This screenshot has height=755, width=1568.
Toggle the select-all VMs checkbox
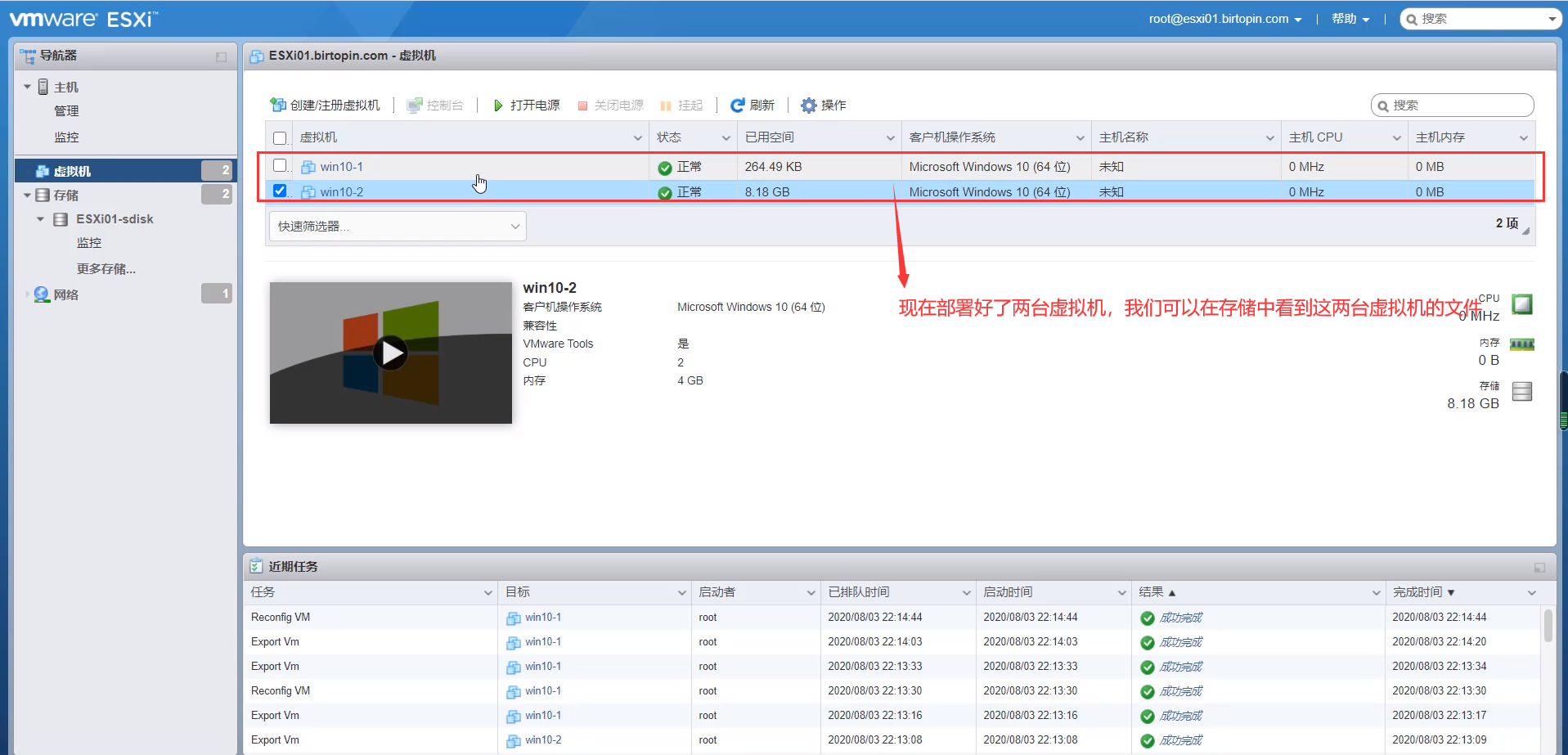pyautogui.click(x=280, y=138)
